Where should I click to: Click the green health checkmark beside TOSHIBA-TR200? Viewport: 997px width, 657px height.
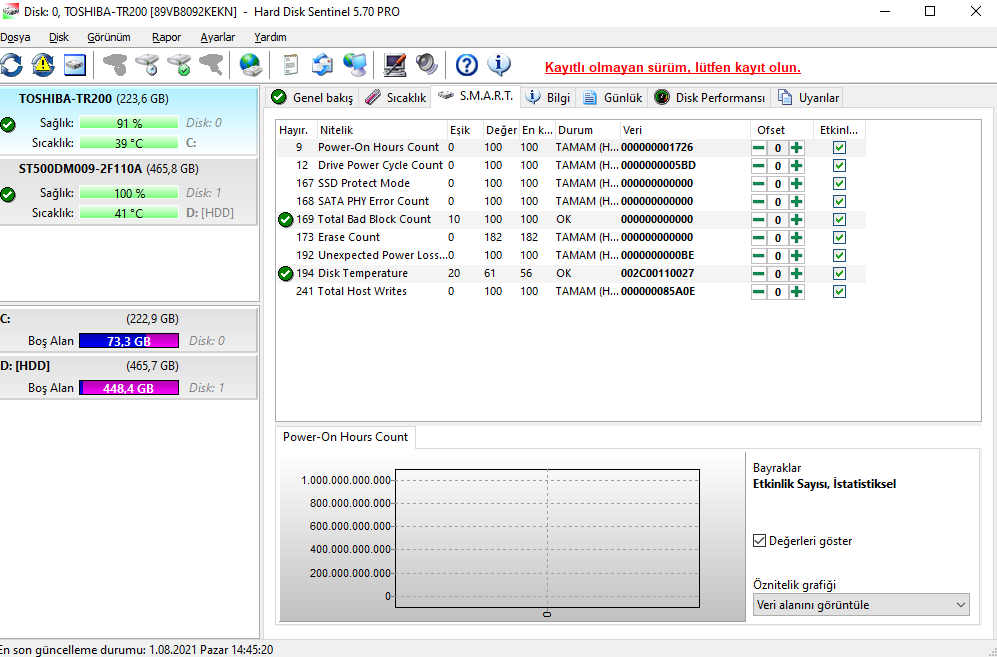[x=8, y=125]
